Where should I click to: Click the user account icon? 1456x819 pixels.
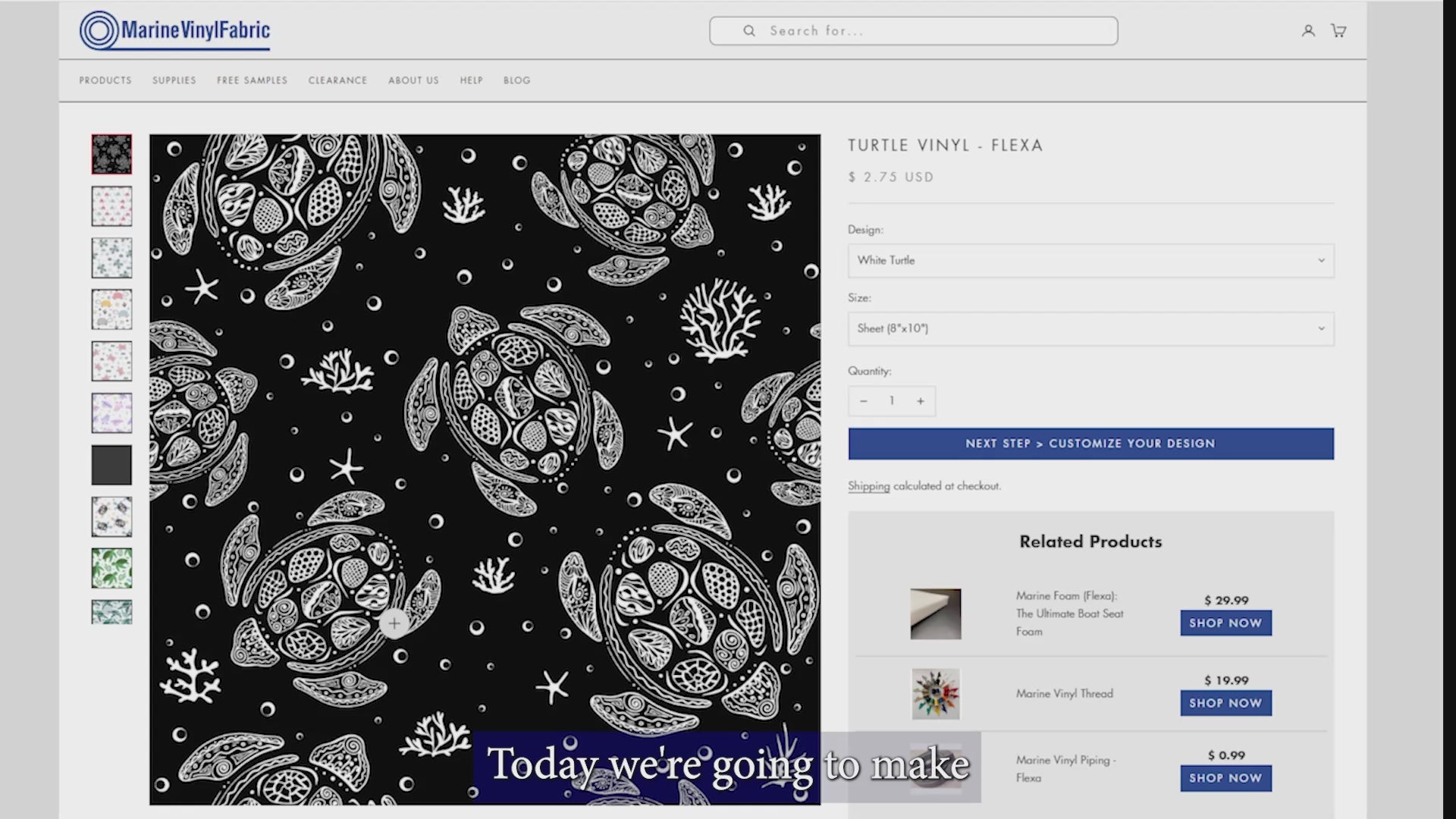click(x=1308, y=31)
